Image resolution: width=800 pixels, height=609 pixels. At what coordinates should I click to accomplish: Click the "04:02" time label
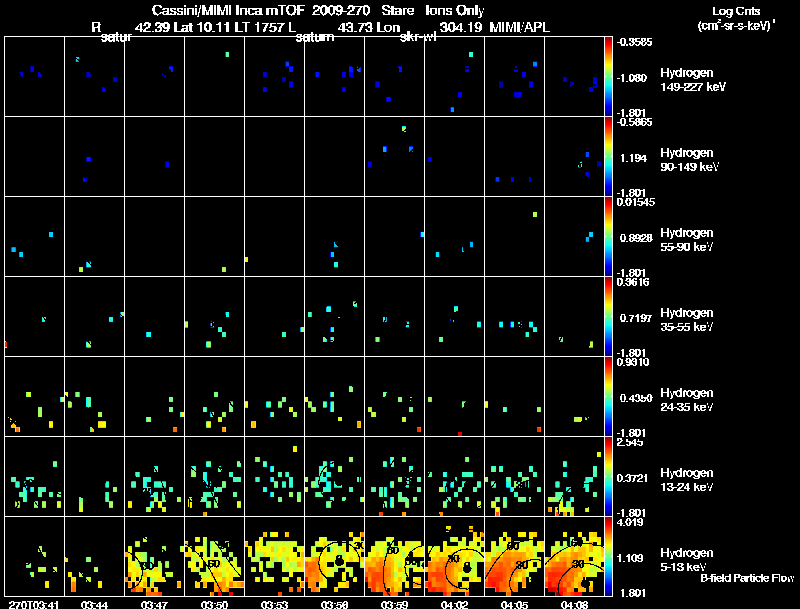click(x=455, y=604)
